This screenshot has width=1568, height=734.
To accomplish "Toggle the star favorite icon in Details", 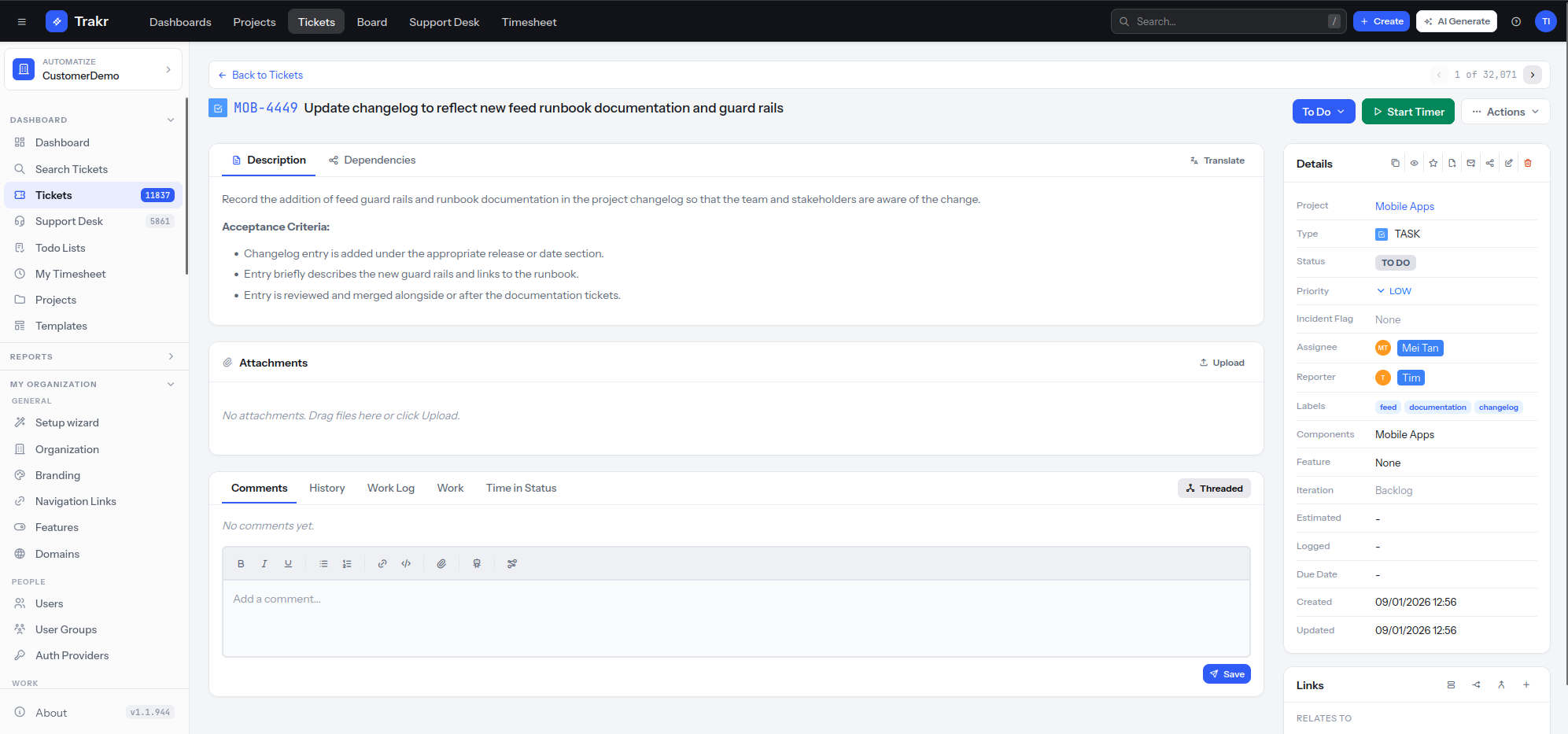I will coord(1433,163).
